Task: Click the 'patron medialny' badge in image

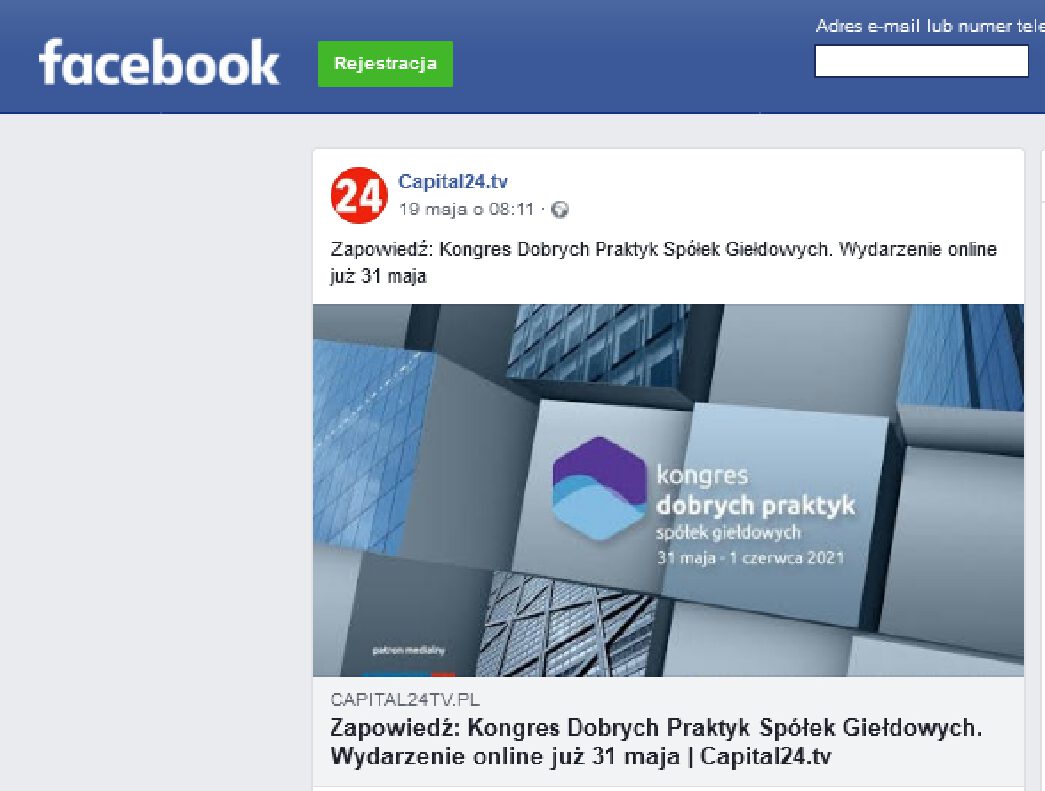Action: coord(408,651)
